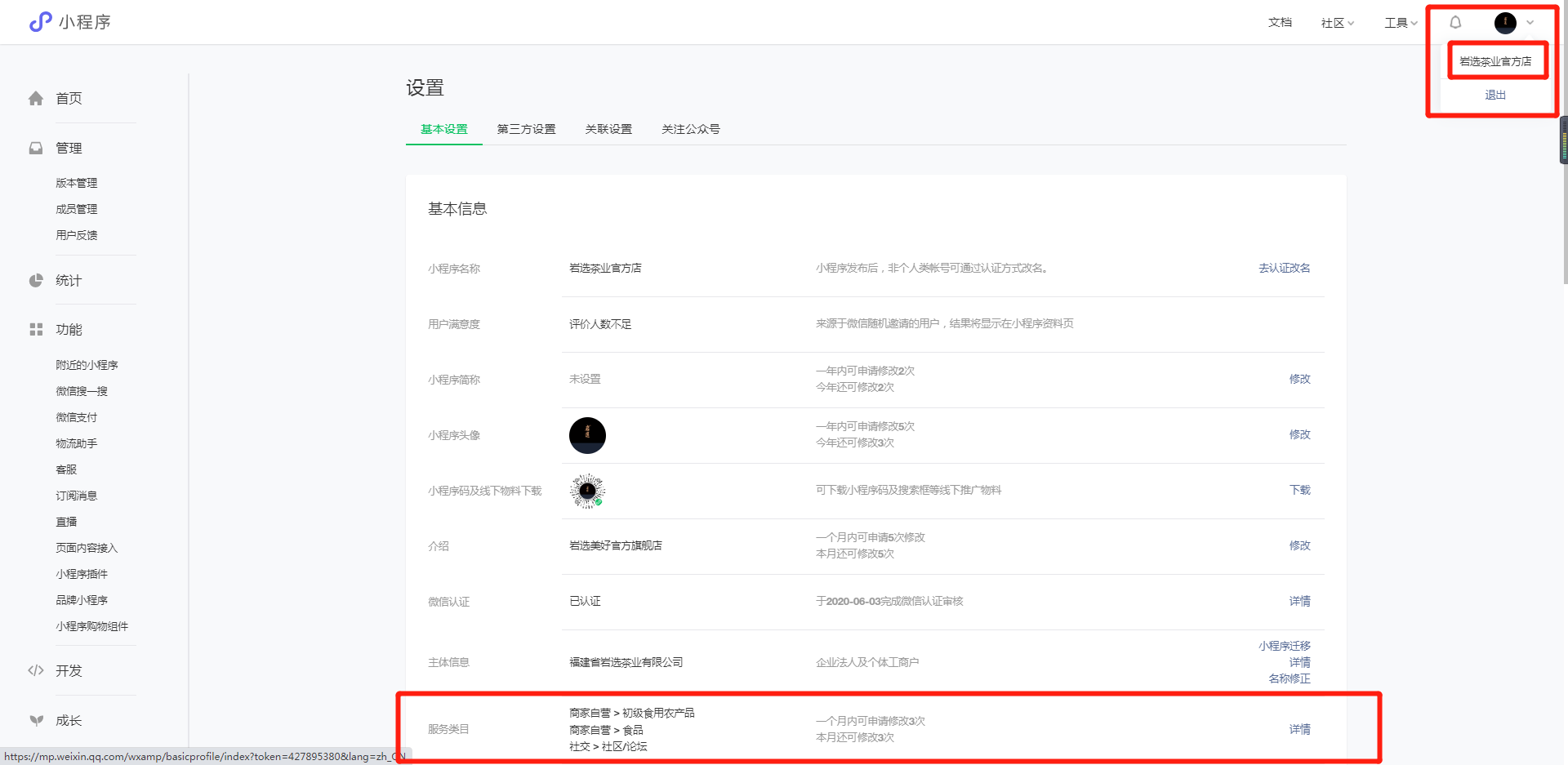Open the 文档 link in the header
This screenshot has height=765, width=1568.
(x=1280, y=23)
